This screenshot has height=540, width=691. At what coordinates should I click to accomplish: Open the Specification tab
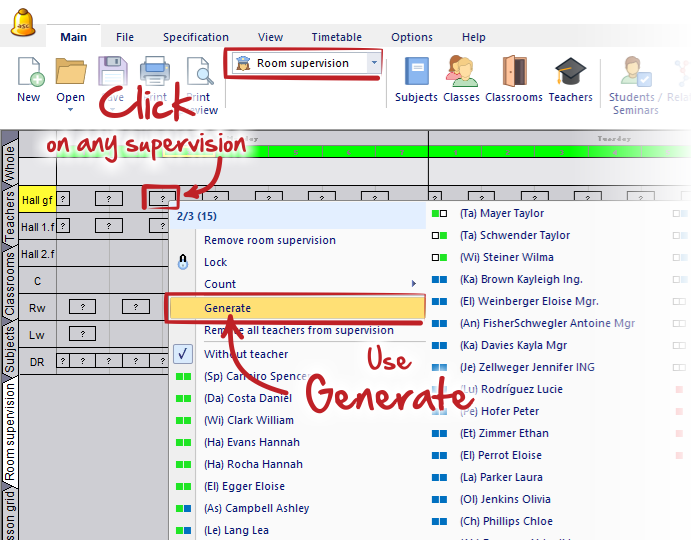195,37
